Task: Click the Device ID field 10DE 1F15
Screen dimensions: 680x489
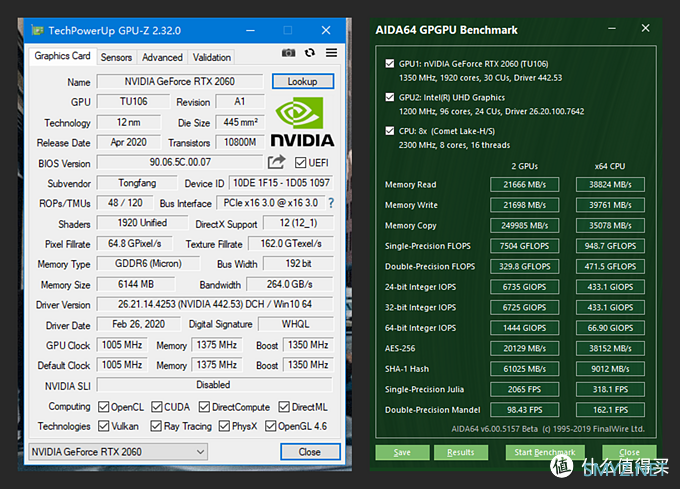Action: (x=281, y=183)
